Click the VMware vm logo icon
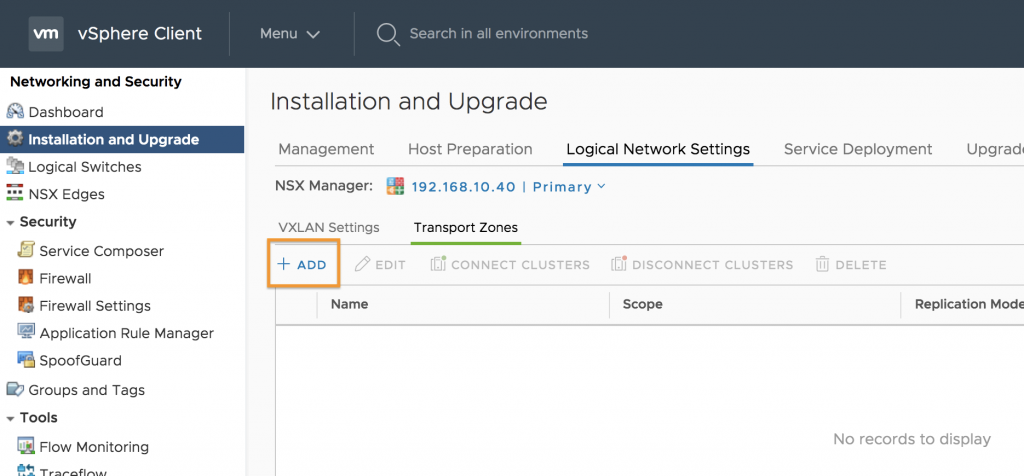The image size is (1024, 476). point(46,33)
